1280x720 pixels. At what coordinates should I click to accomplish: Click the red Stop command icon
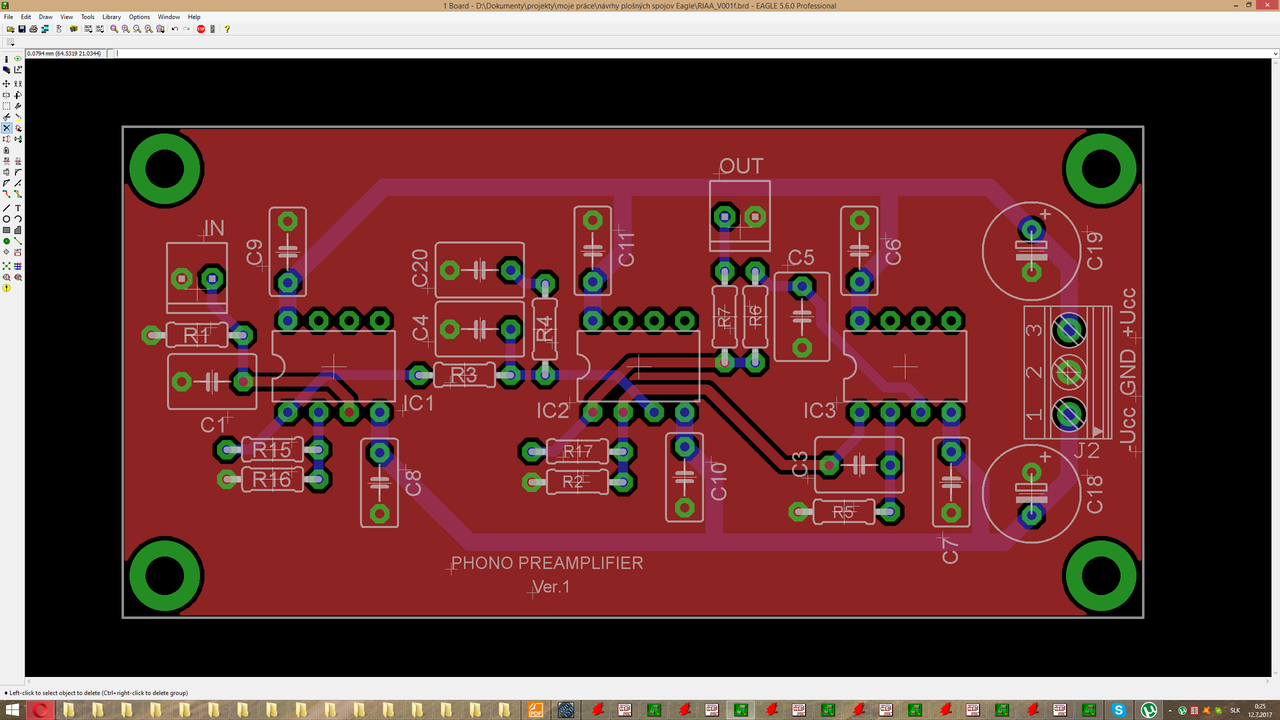[201, 29]
